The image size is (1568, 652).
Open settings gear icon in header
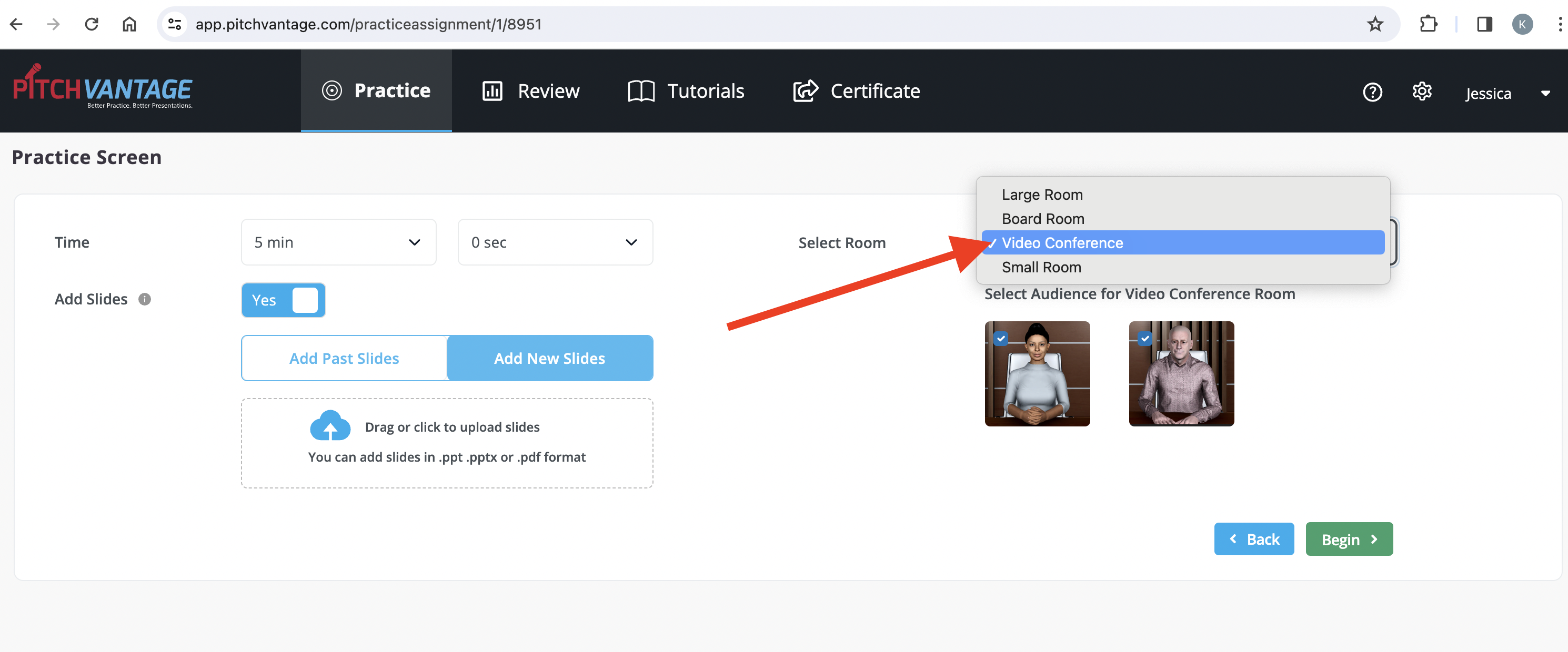click(1421, 91)
